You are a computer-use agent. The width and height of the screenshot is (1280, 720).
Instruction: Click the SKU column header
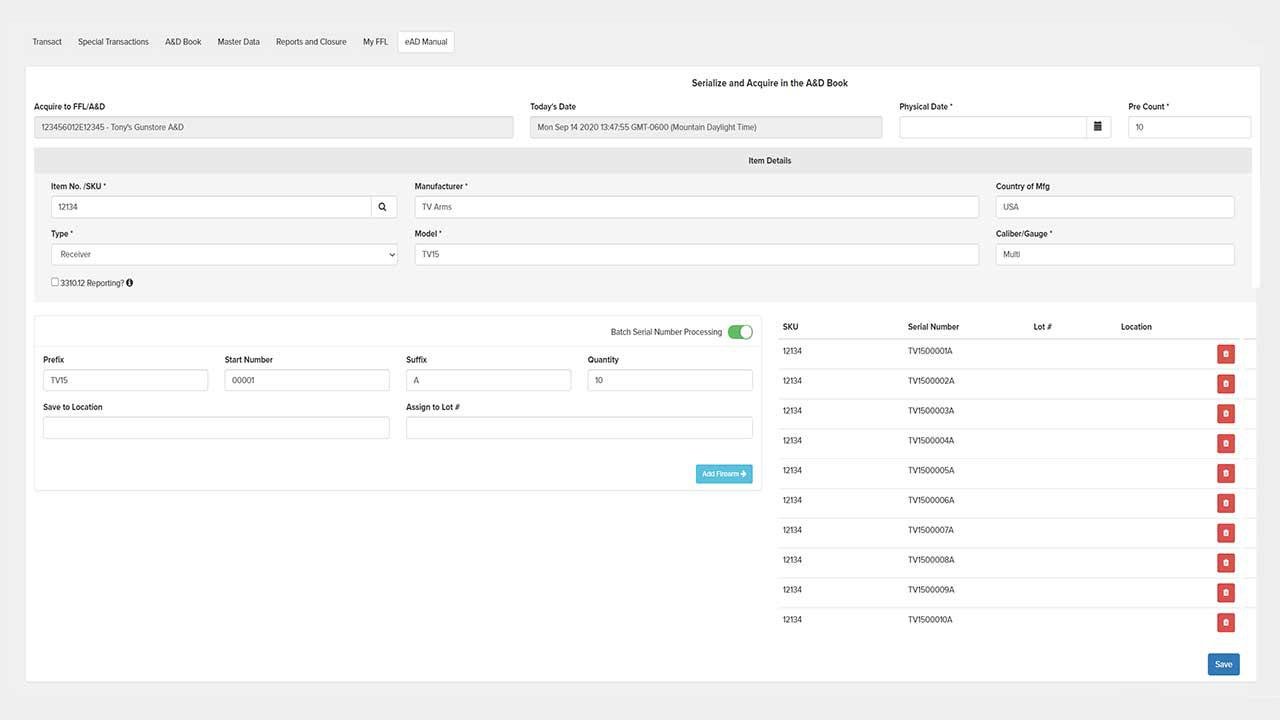[x=790, y=327]
